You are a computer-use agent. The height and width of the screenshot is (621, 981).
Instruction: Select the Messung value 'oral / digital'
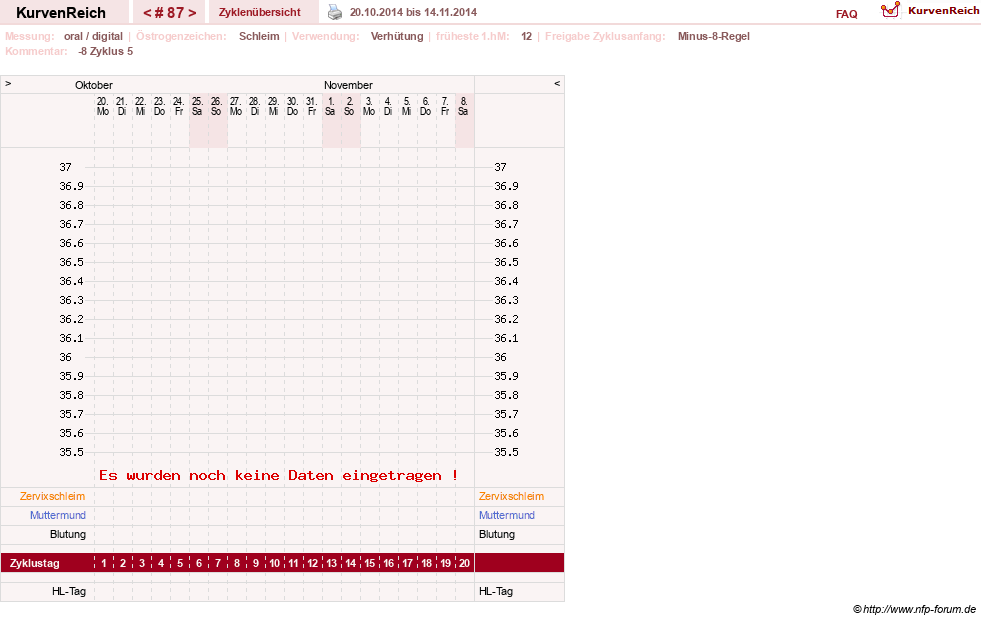tap(93, 36)
